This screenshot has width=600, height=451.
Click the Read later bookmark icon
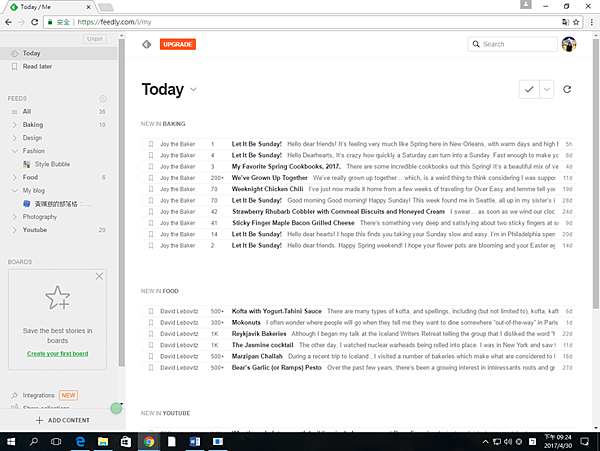pyautogui.click(x=15, y=67)
